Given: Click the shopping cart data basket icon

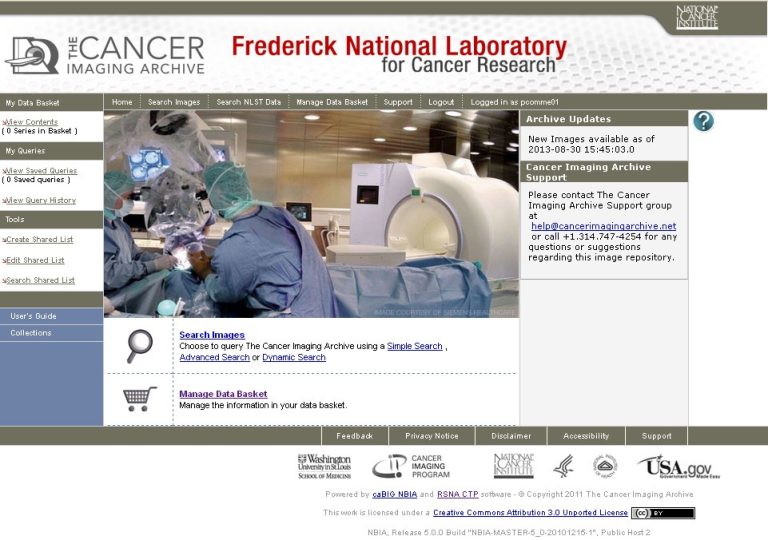Looking at the screenshot, I should point(140,398).
